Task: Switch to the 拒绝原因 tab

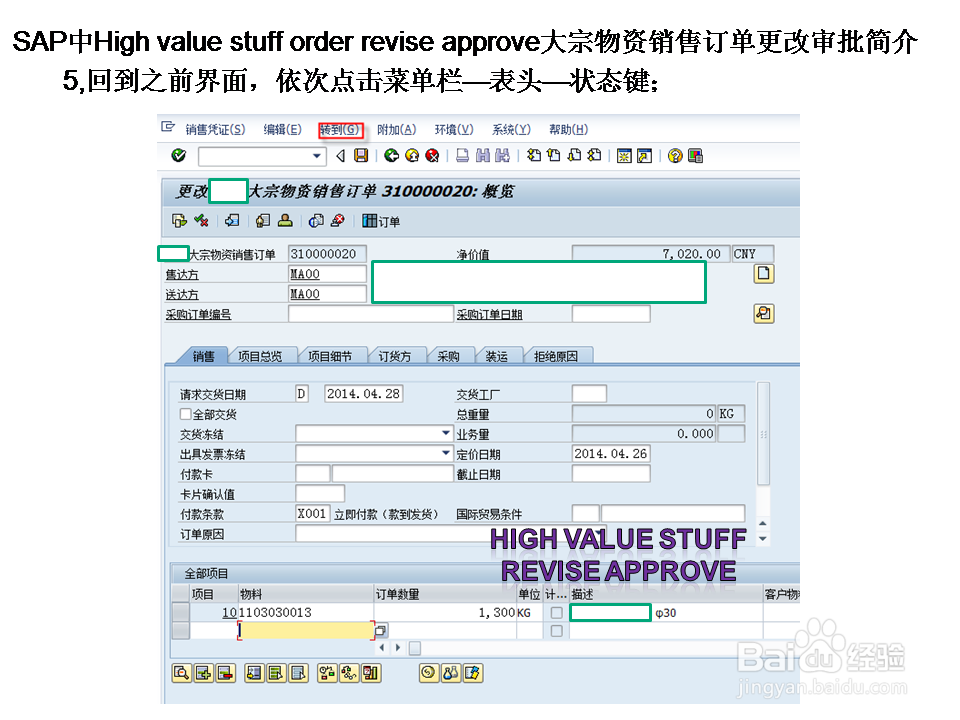Action: (x=556, y=356)
